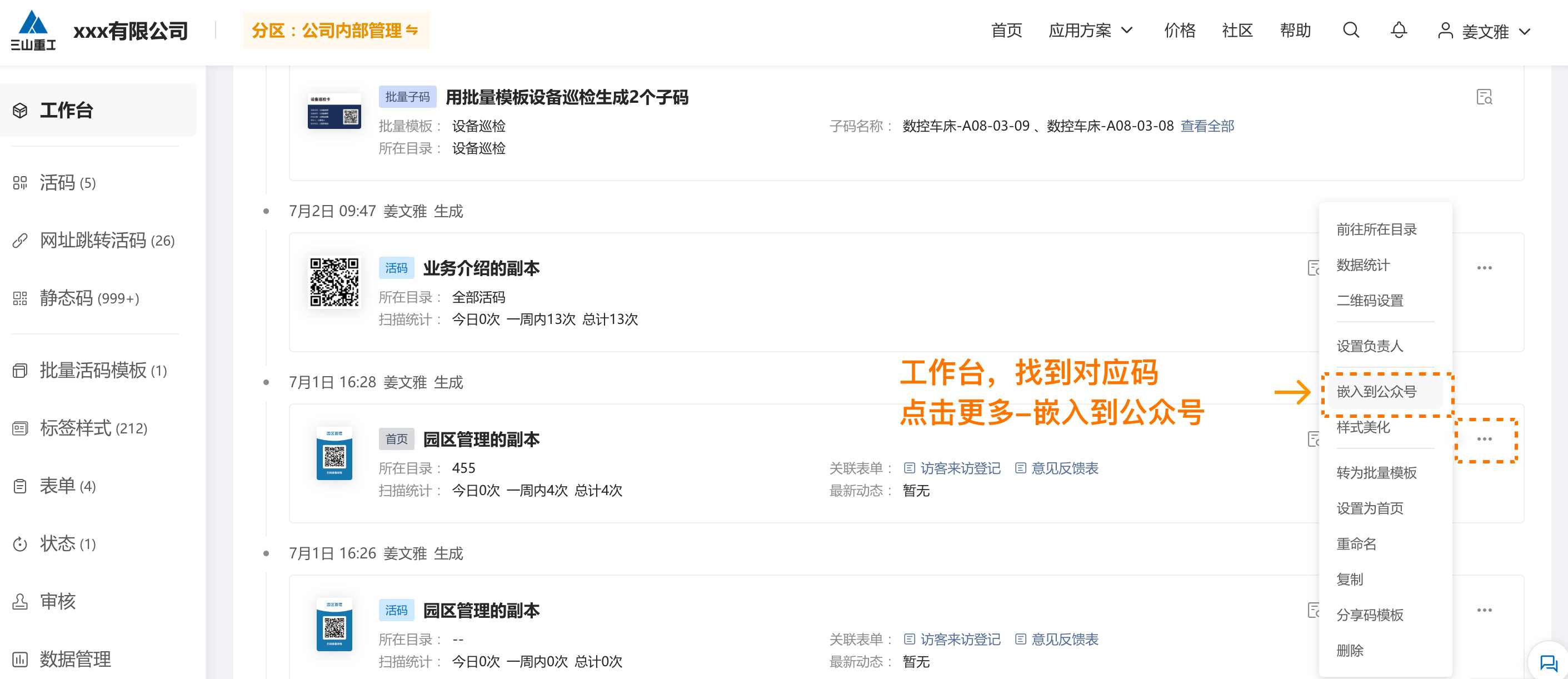Click the 工作台 cube icon
The width and height of the screenshot is (1568, 679).
[20, 110]
